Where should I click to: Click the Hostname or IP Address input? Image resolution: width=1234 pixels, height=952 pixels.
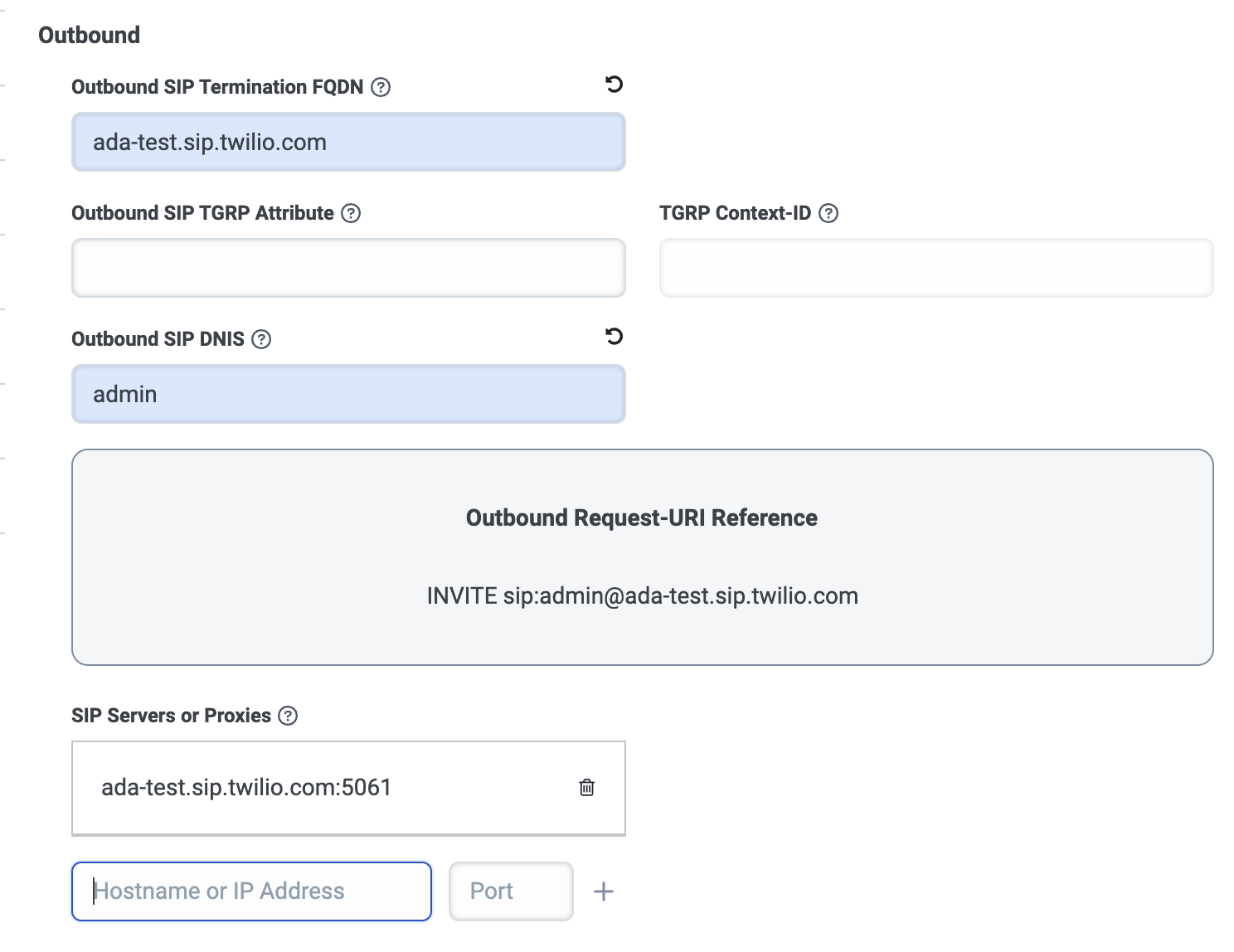pos(252,891)
